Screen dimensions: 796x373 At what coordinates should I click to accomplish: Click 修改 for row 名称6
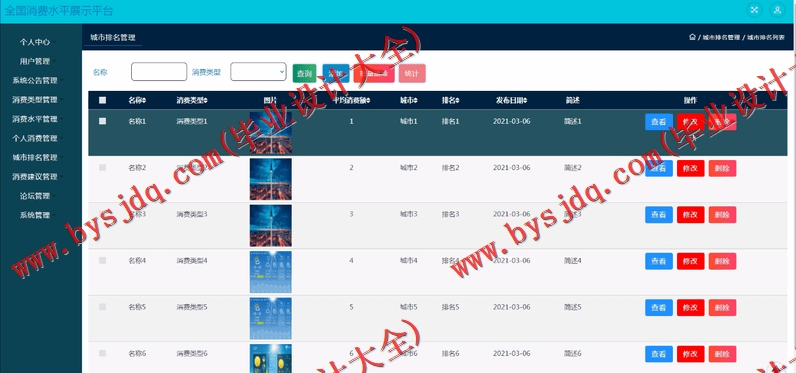pos(690,354)
